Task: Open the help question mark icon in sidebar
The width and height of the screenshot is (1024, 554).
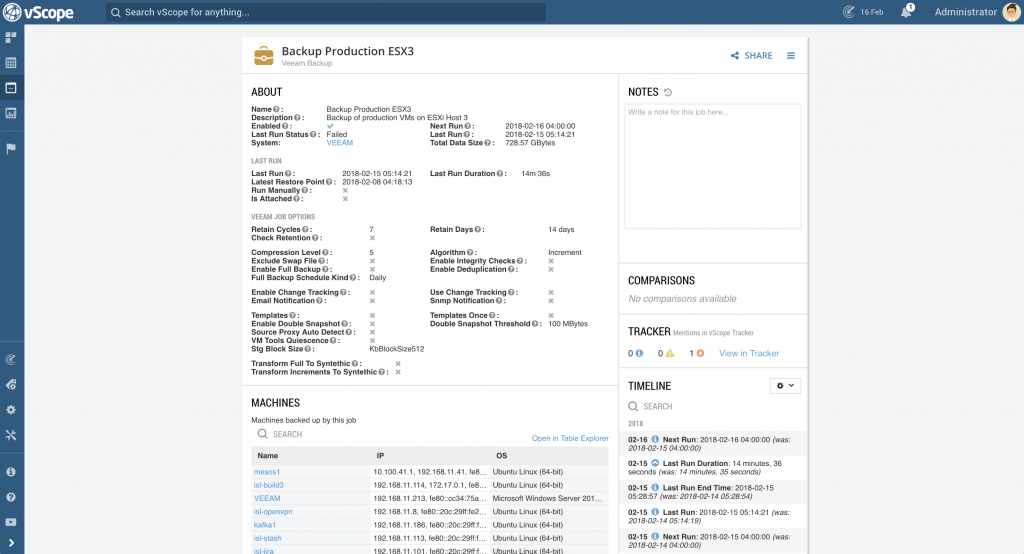Action: pos(10,497)
